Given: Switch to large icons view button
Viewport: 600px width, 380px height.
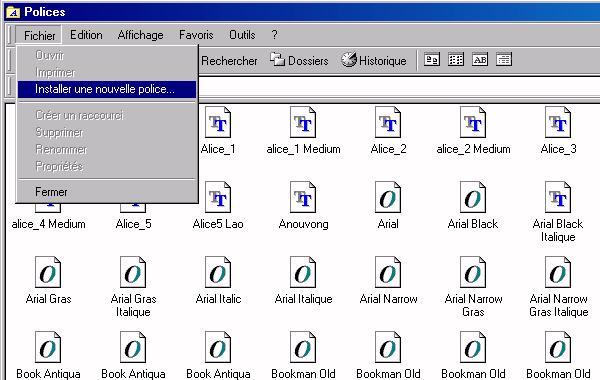Looking at the screenshot, I should pos(432,60).
